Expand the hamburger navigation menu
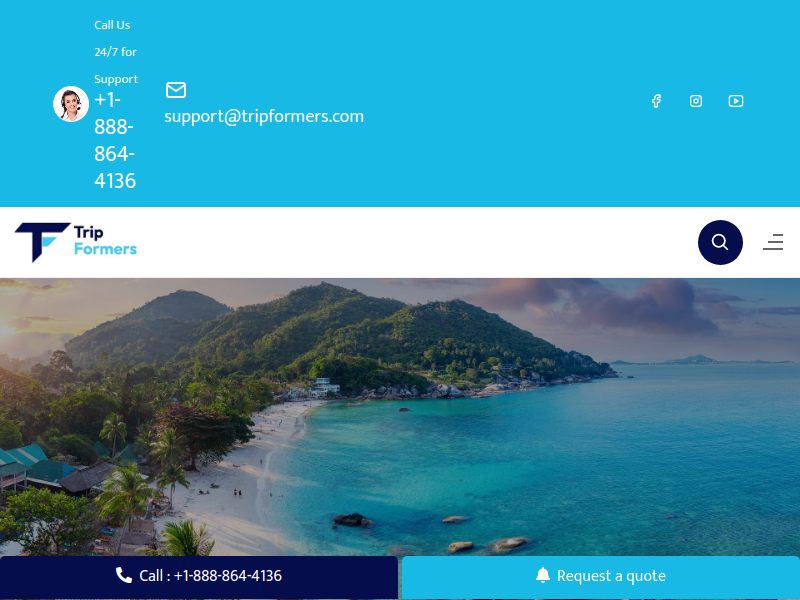 pyautogui.click(x=773, y=242)
